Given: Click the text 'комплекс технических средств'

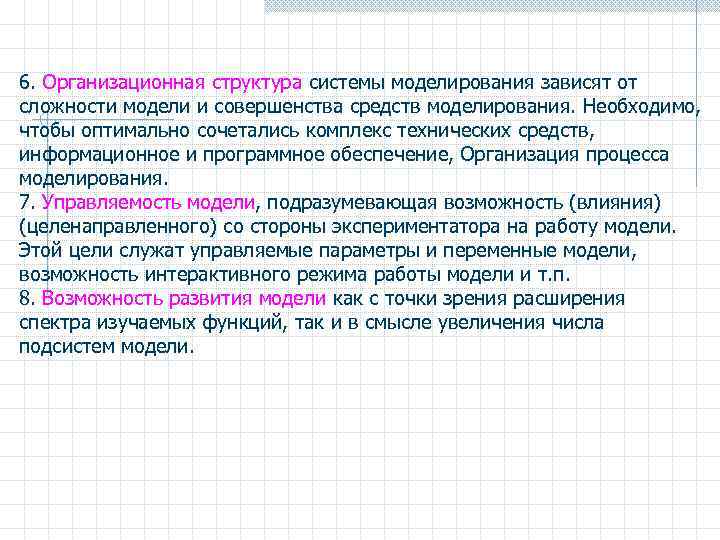Looking at the screenshot, I should click(447, 131).
